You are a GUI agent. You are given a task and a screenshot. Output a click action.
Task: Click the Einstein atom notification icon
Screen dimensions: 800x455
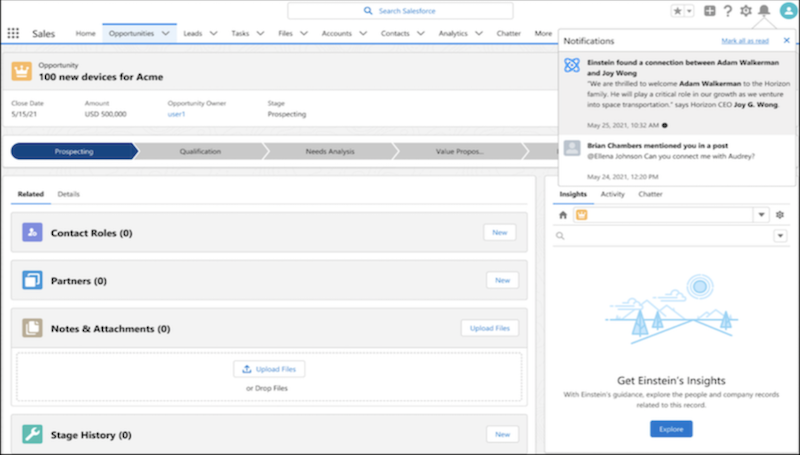(x=572, y=65)
